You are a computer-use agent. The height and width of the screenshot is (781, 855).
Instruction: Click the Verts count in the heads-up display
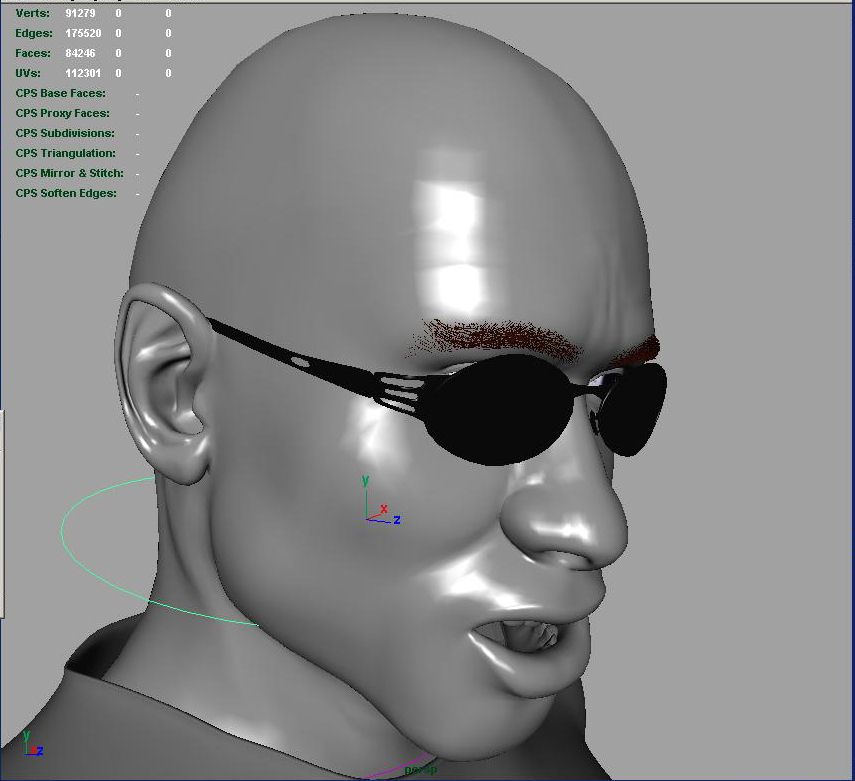(x=82, y=13)
